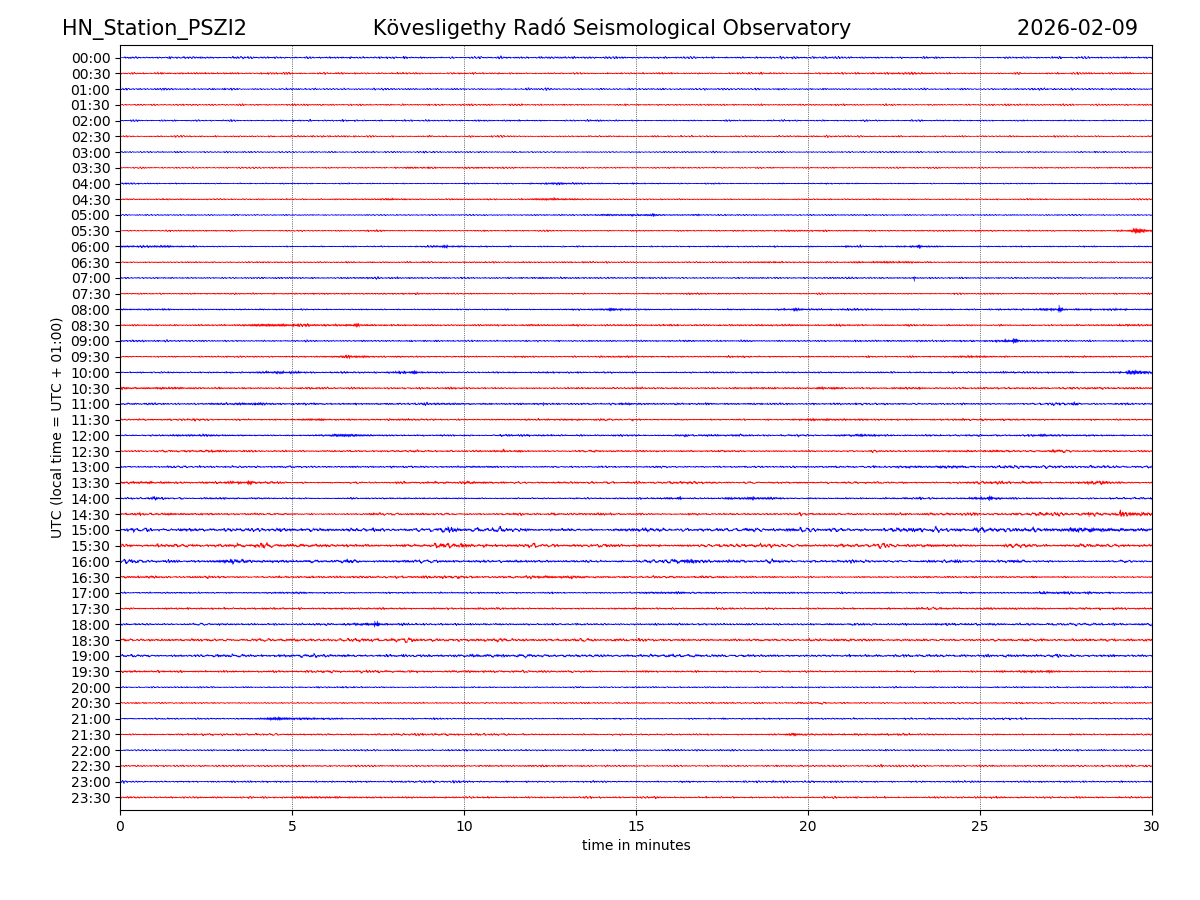Image resolution: width=1200 pixels, height=900 pixels.
Task: Click the vertical UTC local time axis label
Action: (57, 428)
